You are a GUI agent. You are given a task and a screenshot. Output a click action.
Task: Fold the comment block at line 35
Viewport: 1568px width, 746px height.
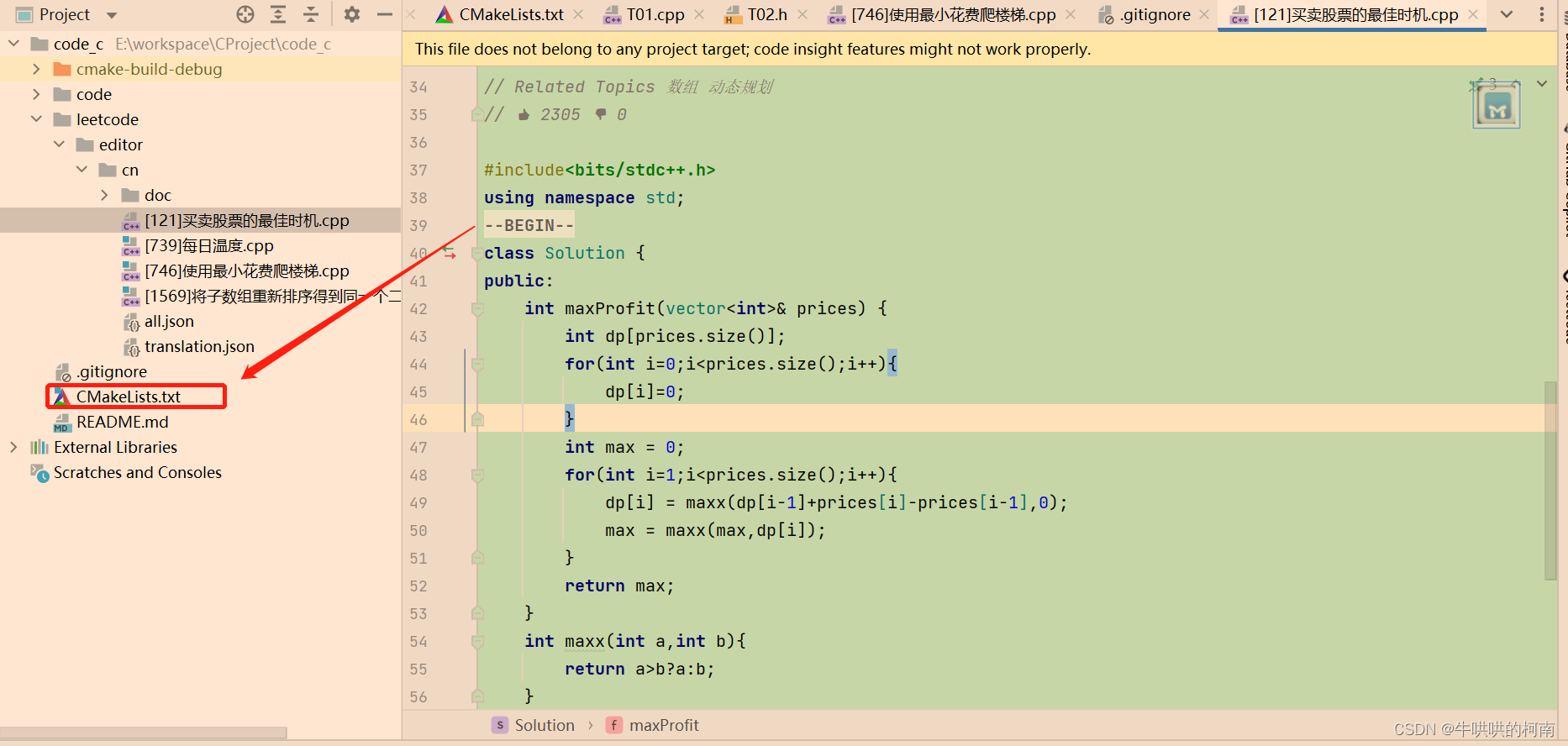(477, 114)
